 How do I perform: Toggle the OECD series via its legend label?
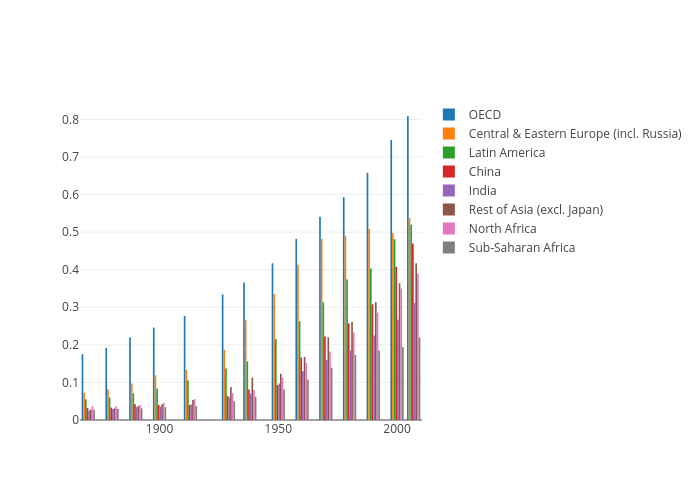pos(485,114)
